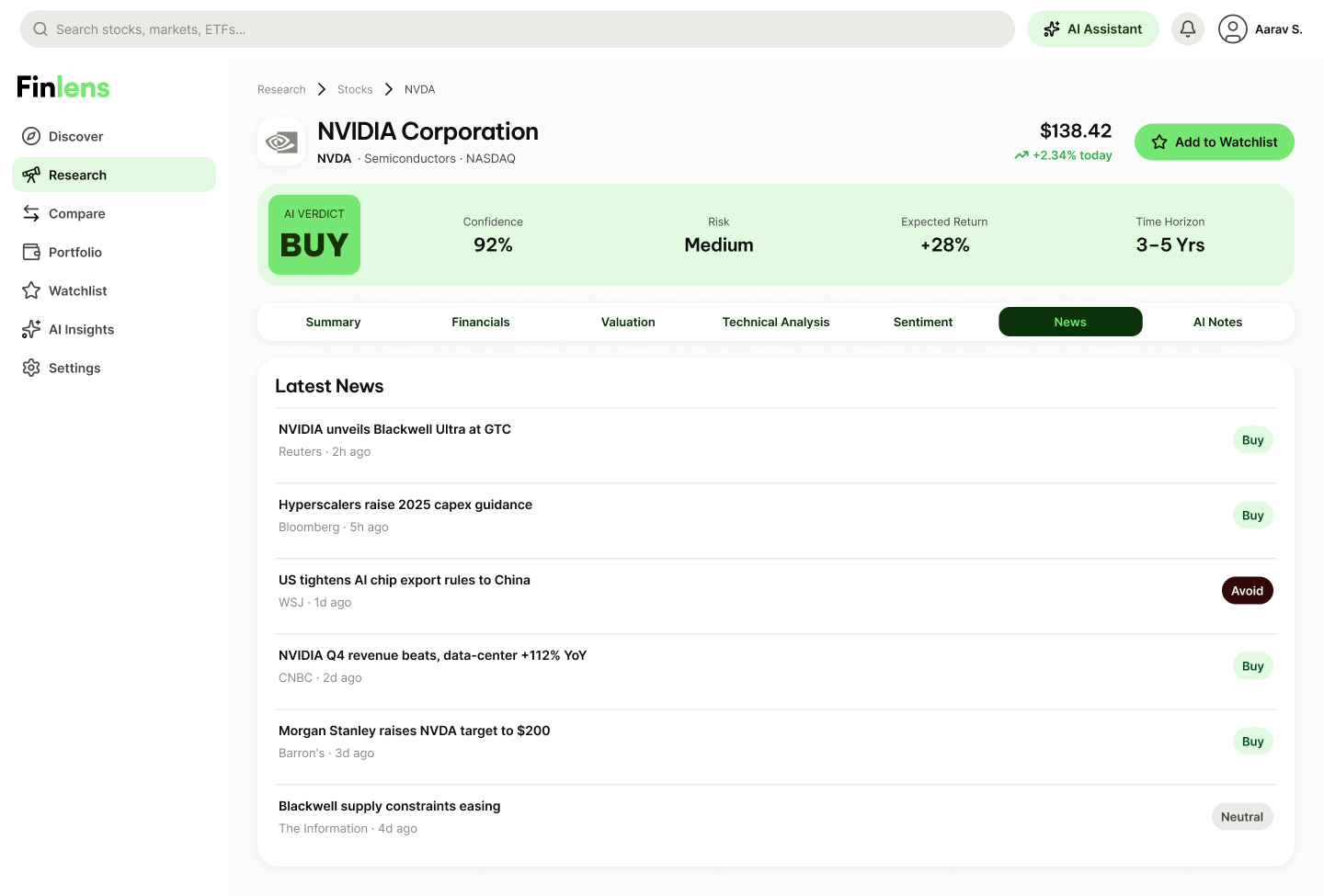1324x896 pixels.
Task: Click the Buy tag on Blackwell Ultra news
Action: [1253, 440]
